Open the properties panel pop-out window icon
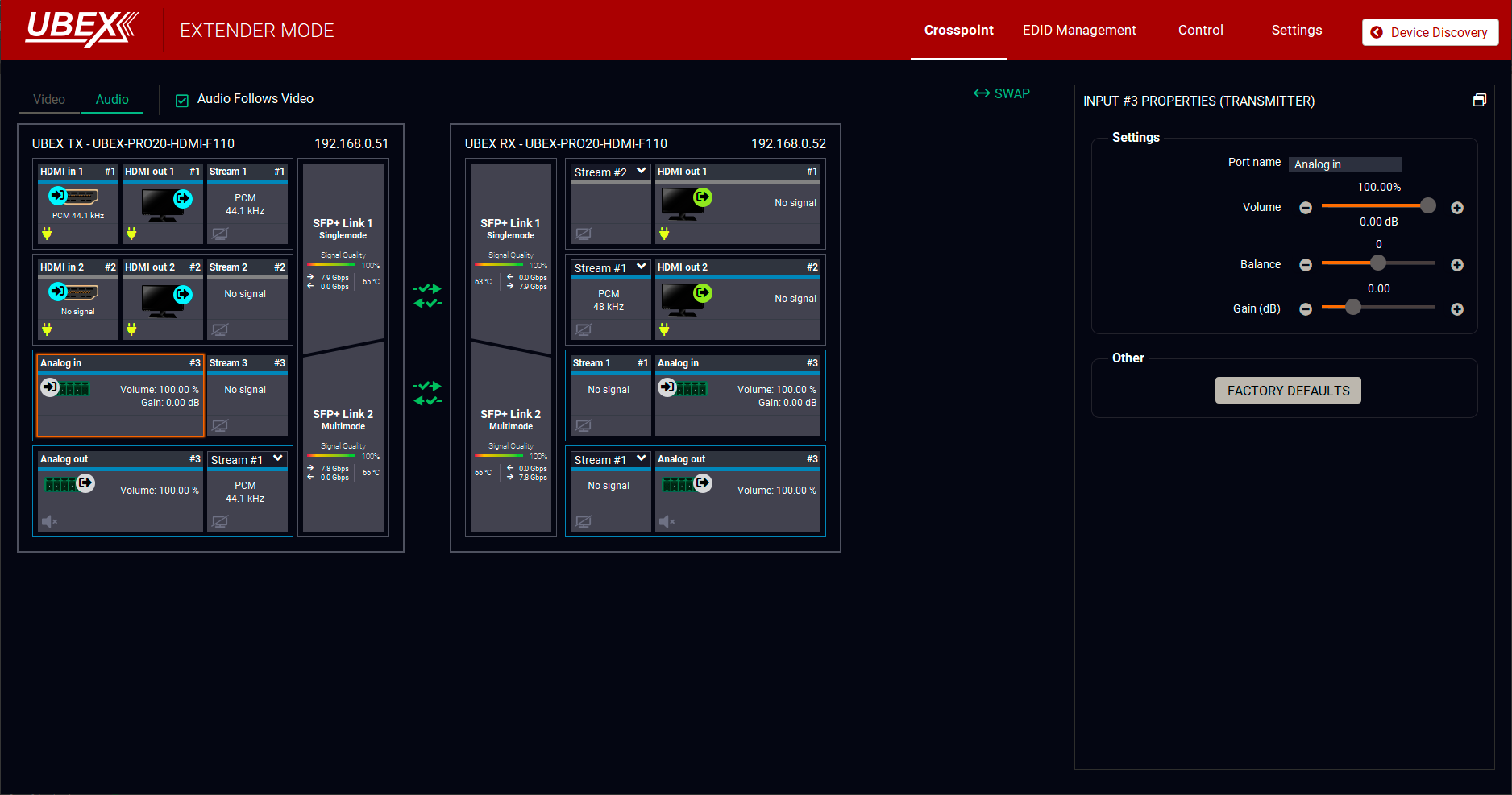This screenshot has height=795, width=1512. point(1480,101)
